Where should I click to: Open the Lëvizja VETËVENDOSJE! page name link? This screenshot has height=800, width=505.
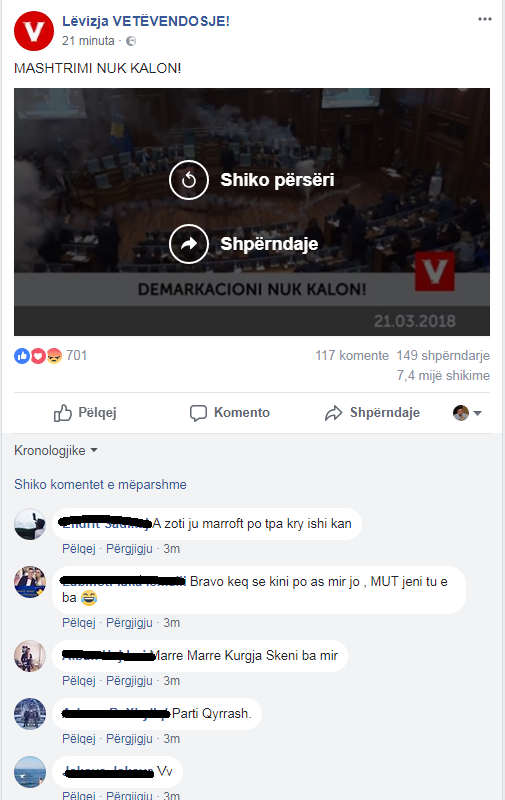146,21
